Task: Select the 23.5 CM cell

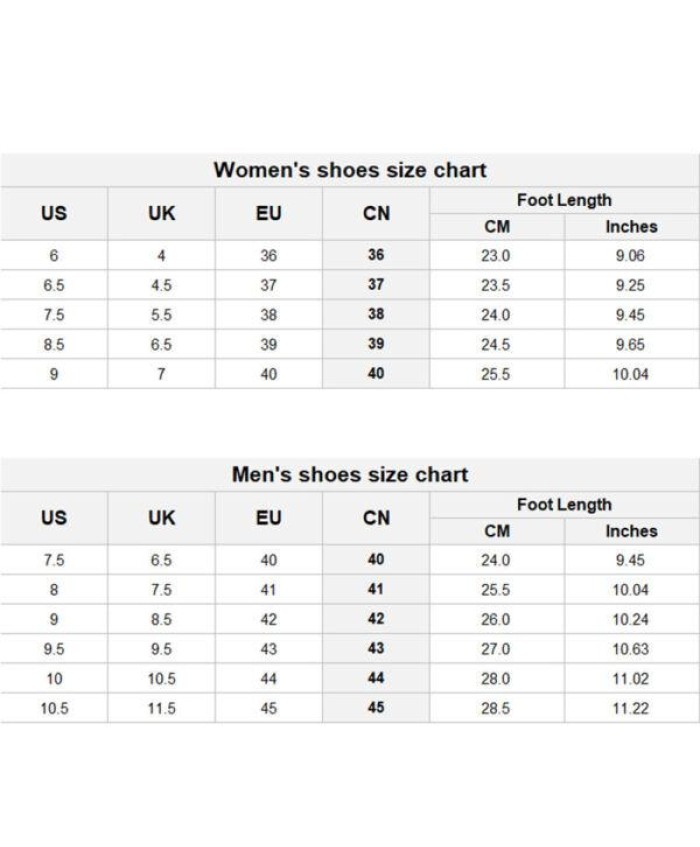Action: (x=495, y=285)
